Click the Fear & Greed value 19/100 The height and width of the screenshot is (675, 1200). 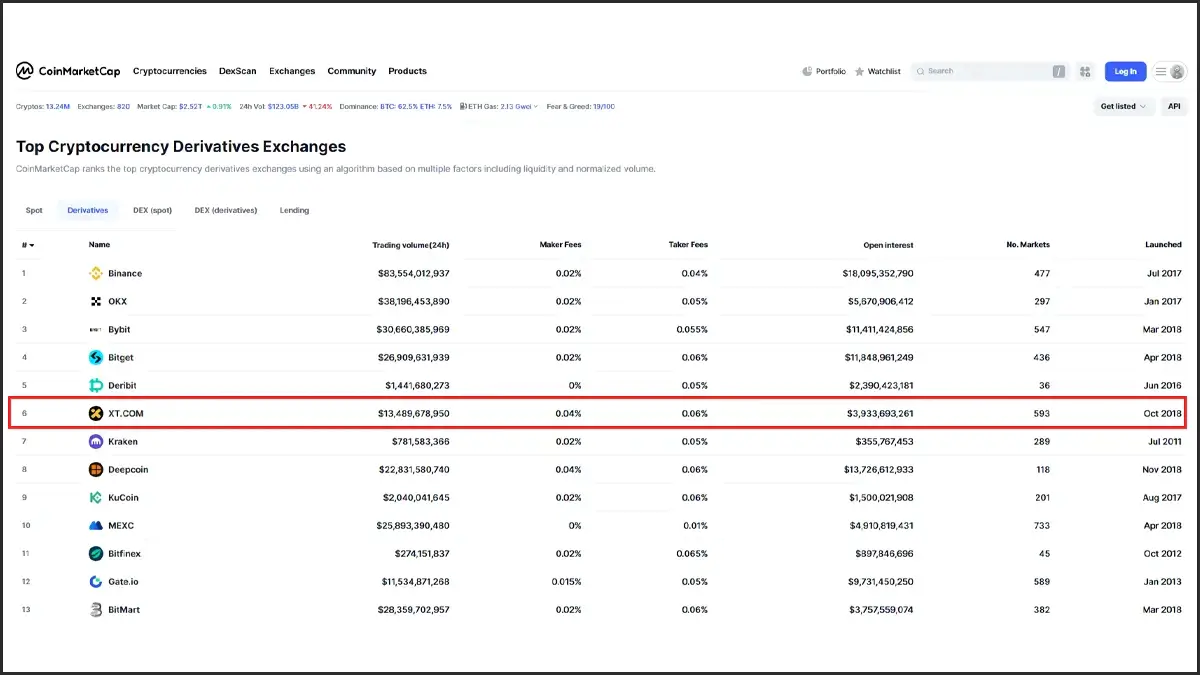[x=604, y=106]
